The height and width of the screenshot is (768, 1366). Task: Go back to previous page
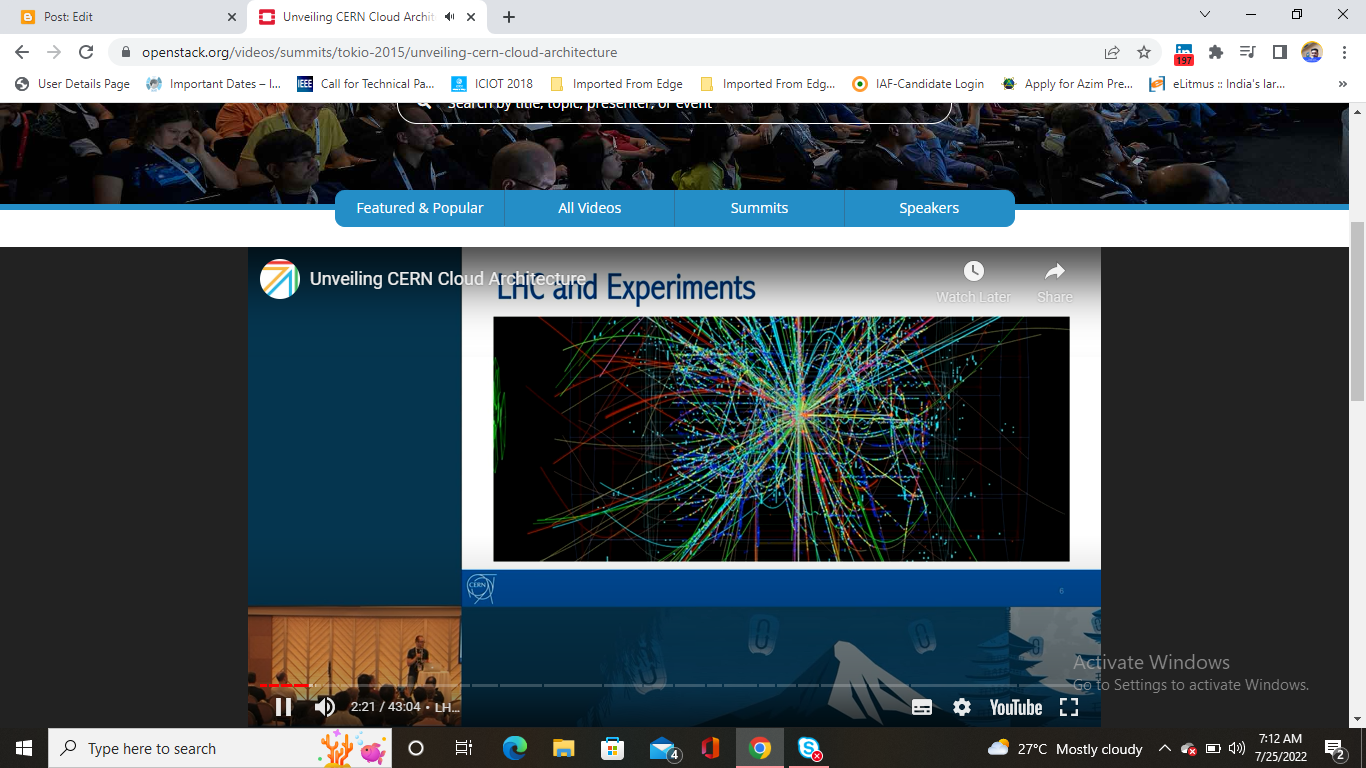coord(22,52)
